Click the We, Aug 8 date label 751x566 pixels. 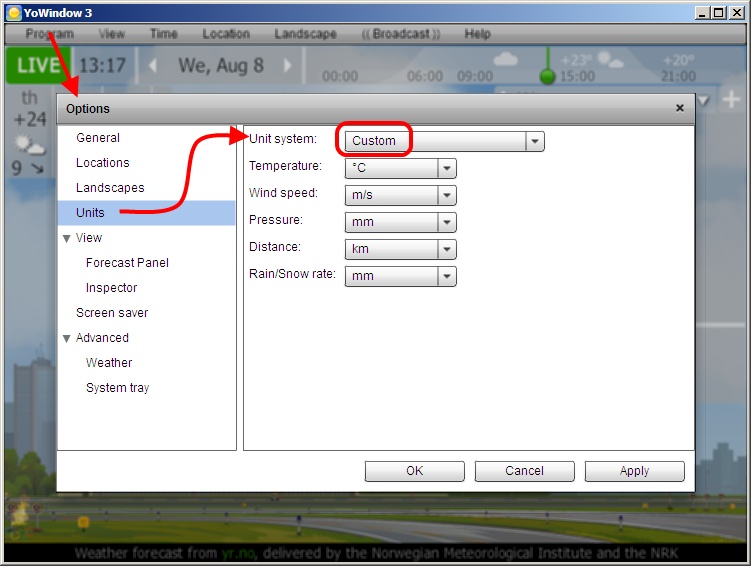click(221, 66)
